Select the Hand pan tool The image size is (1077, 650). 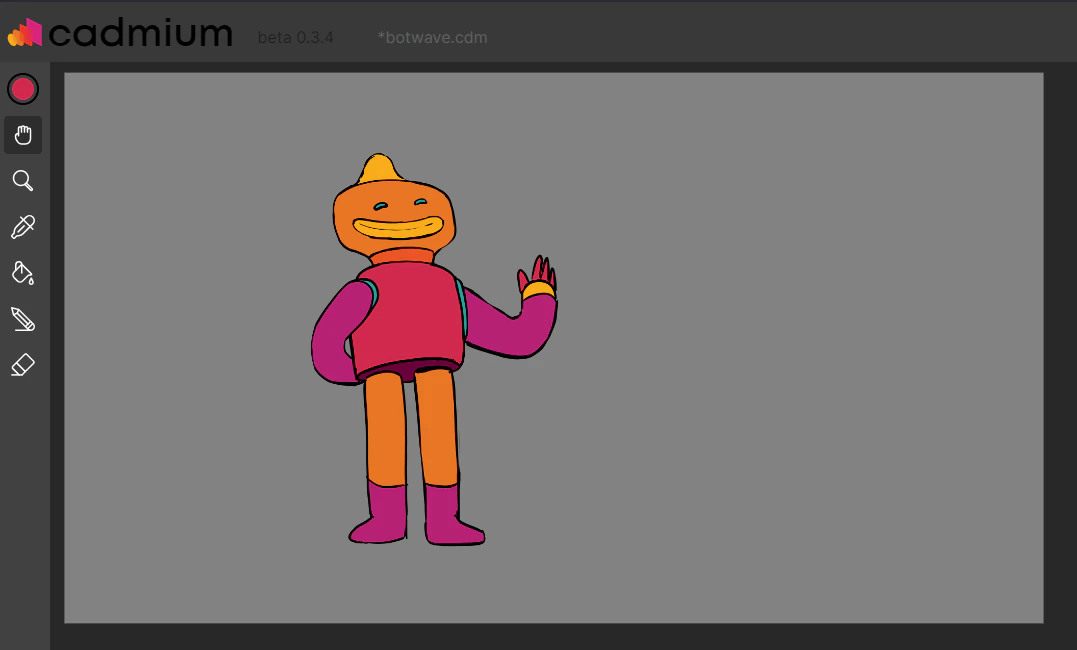pos(23,135)
